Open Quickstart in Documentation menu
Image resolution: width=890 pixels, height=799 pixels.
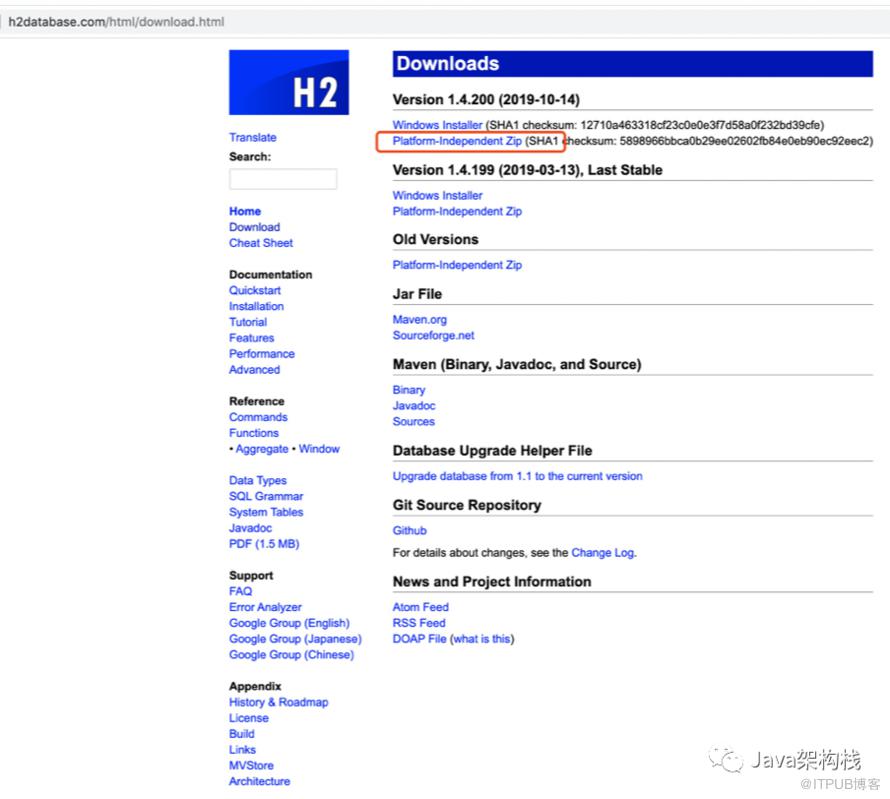pos(254,291)
